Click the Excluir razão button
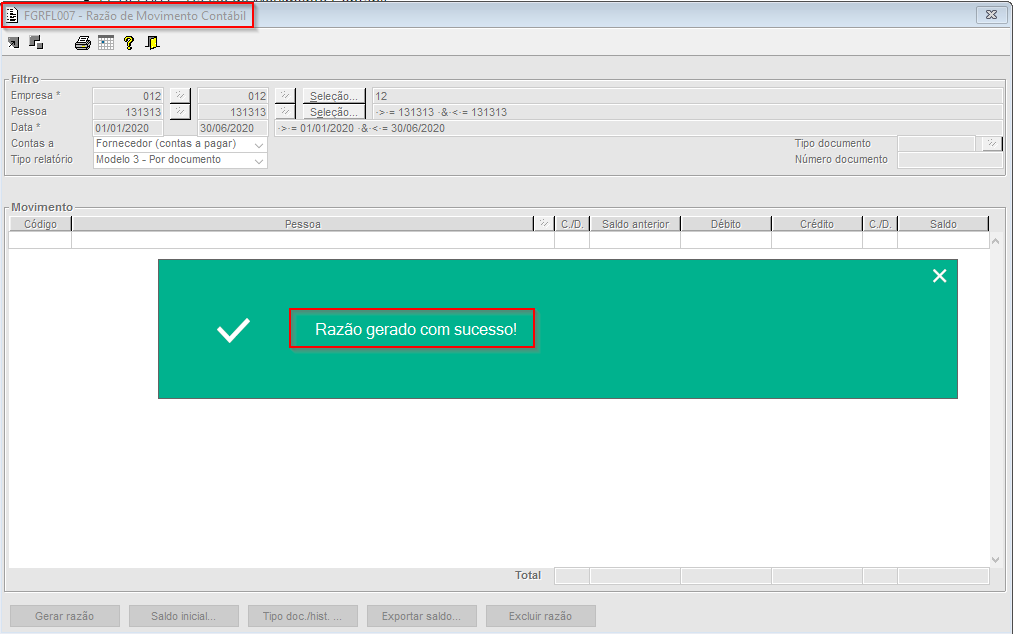Viewport: 1015px width, 634px height. [x=541, y=616]
